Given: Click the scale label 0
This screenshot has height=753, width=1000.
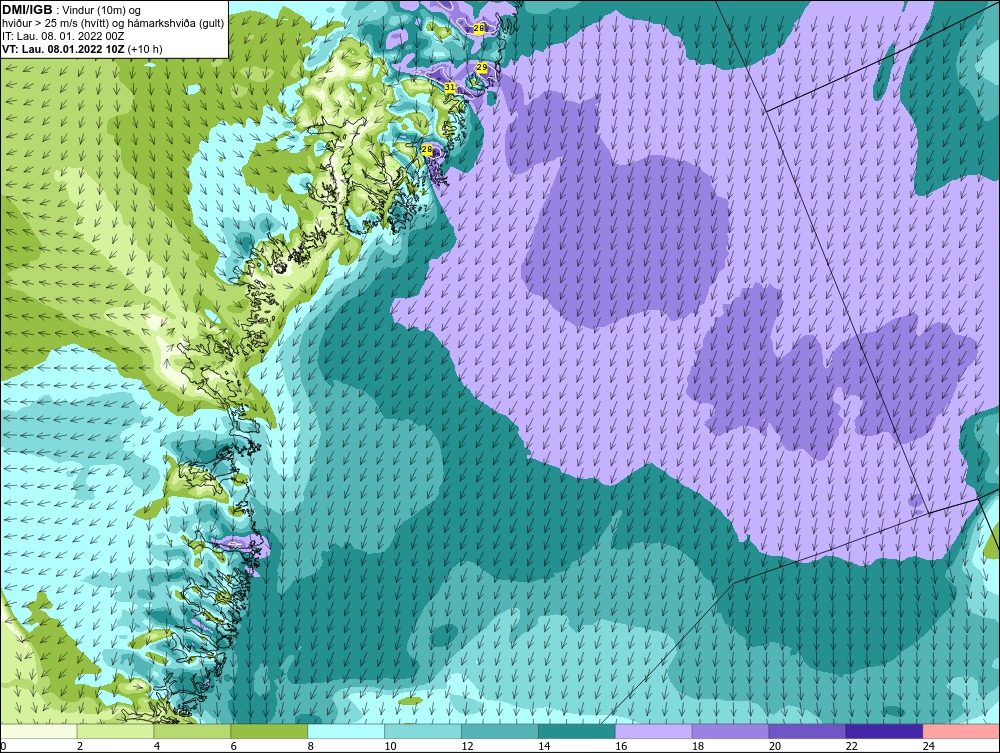Looking at the screenshot, I should click(3, 746).
